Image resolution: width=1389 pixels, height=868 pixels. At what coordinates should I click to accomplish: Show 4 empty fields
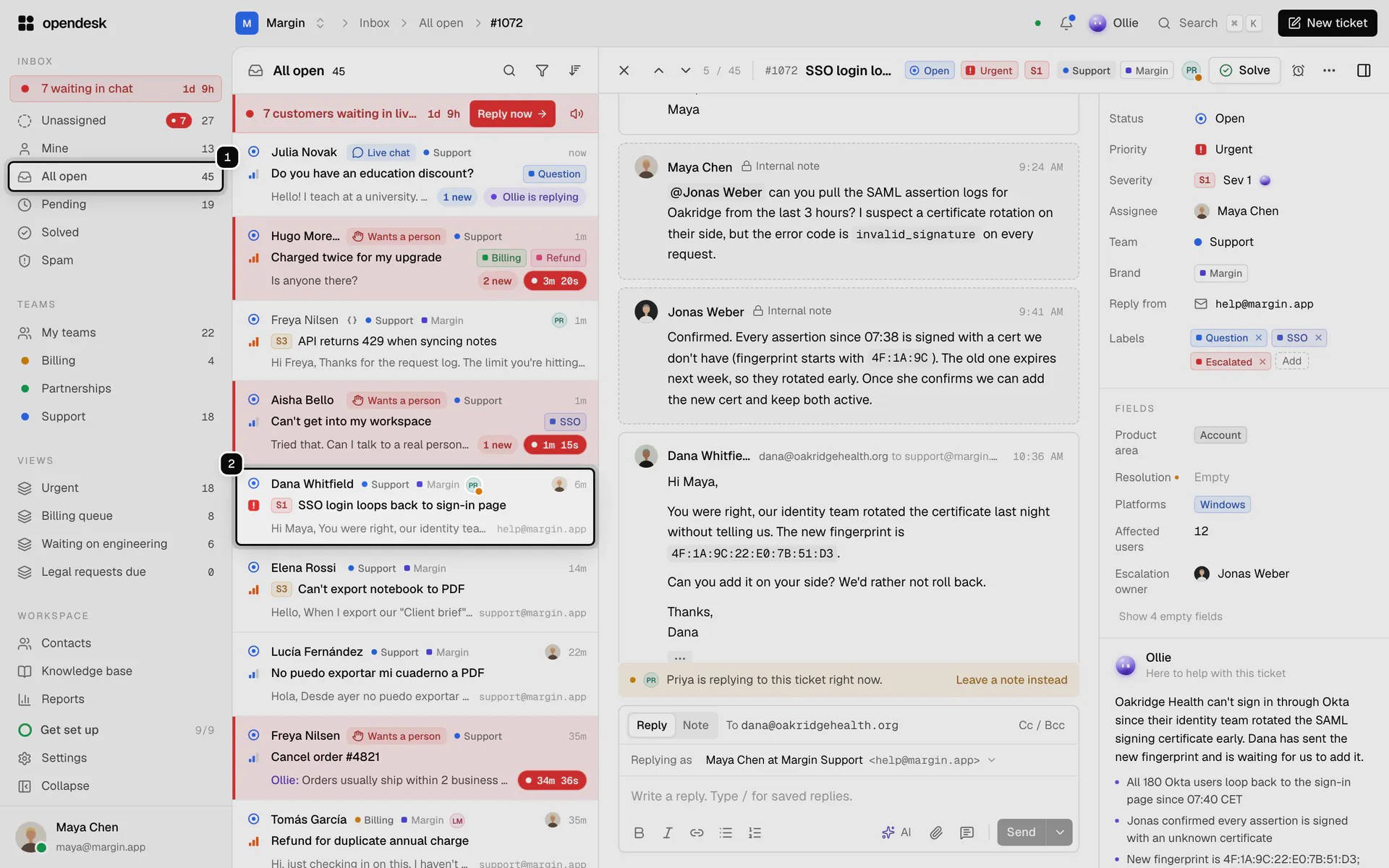coord(1170,617)
